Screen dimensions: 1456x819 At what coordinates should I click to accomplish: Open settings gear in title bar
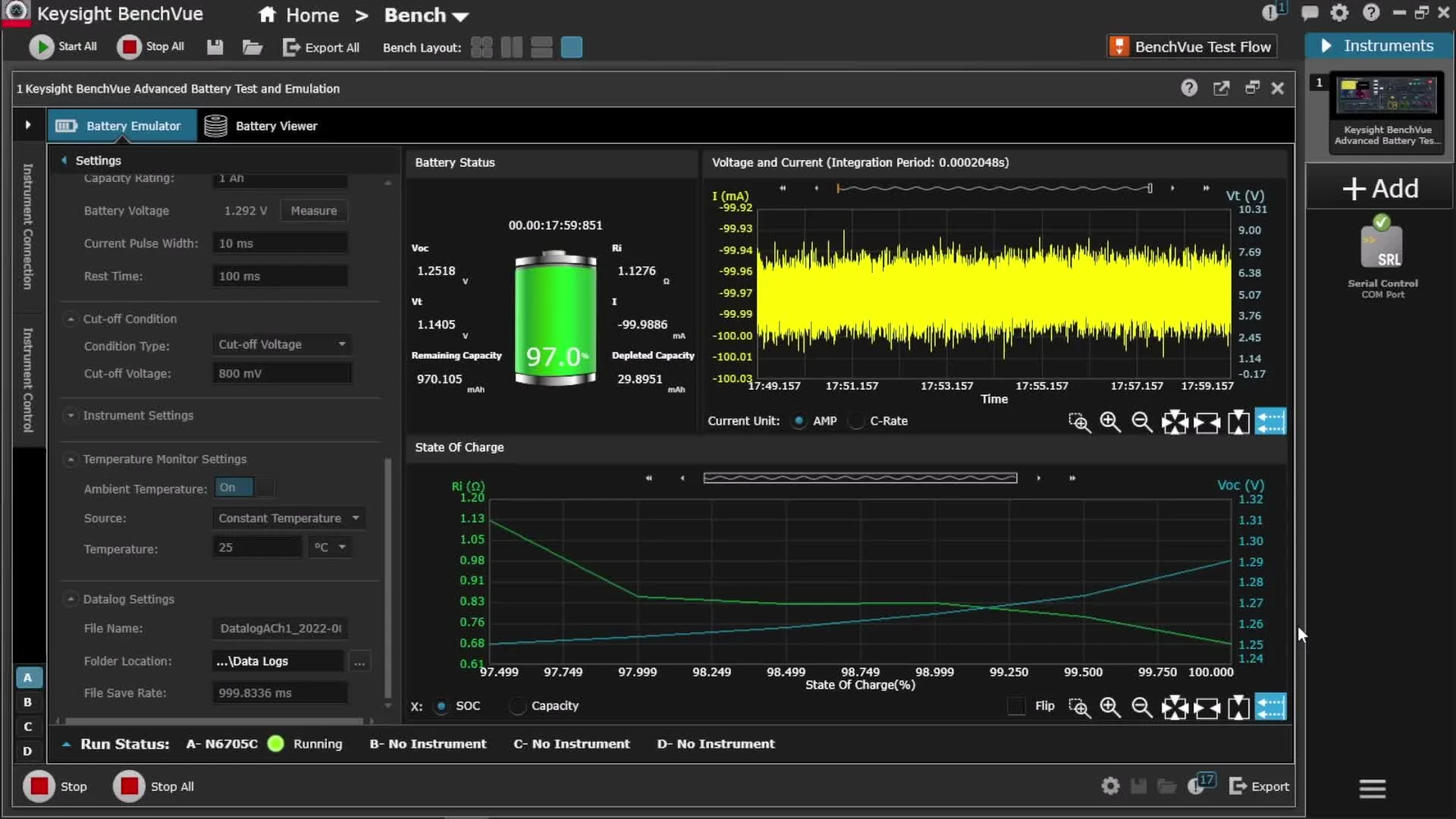click(1340, 13)
